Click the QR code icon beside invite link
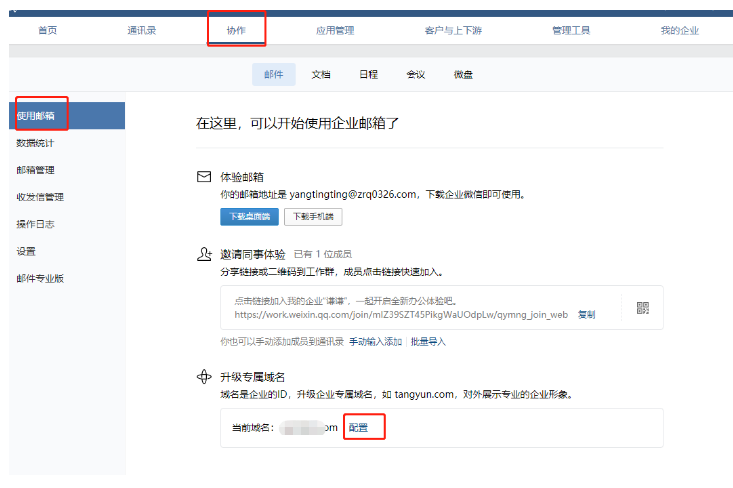The width and height of the screenshot is (733, 488). pyautogui.click(x=642, y=308)
